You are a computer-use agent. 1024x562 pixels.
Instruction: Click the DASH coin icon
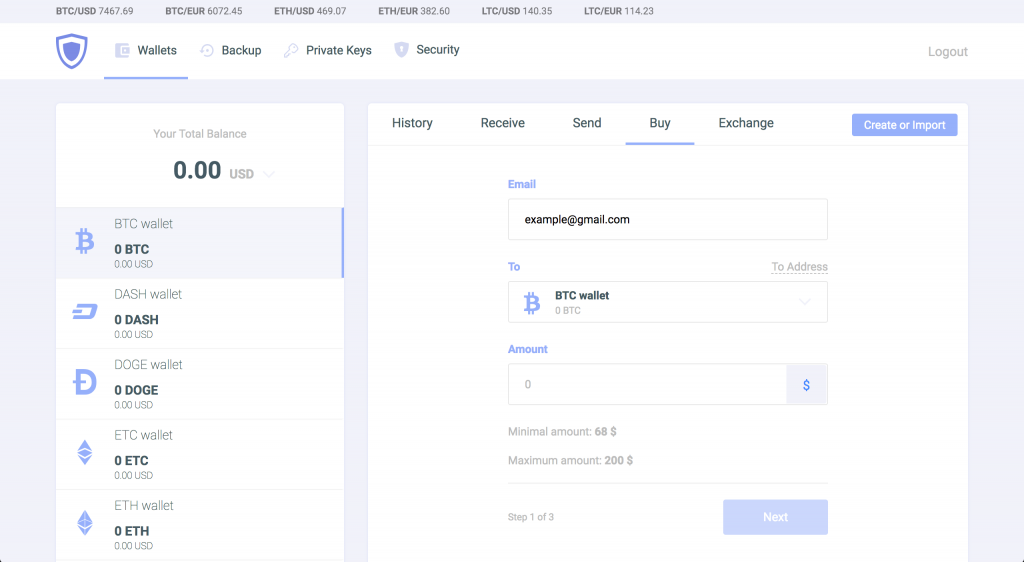point(85,312)
